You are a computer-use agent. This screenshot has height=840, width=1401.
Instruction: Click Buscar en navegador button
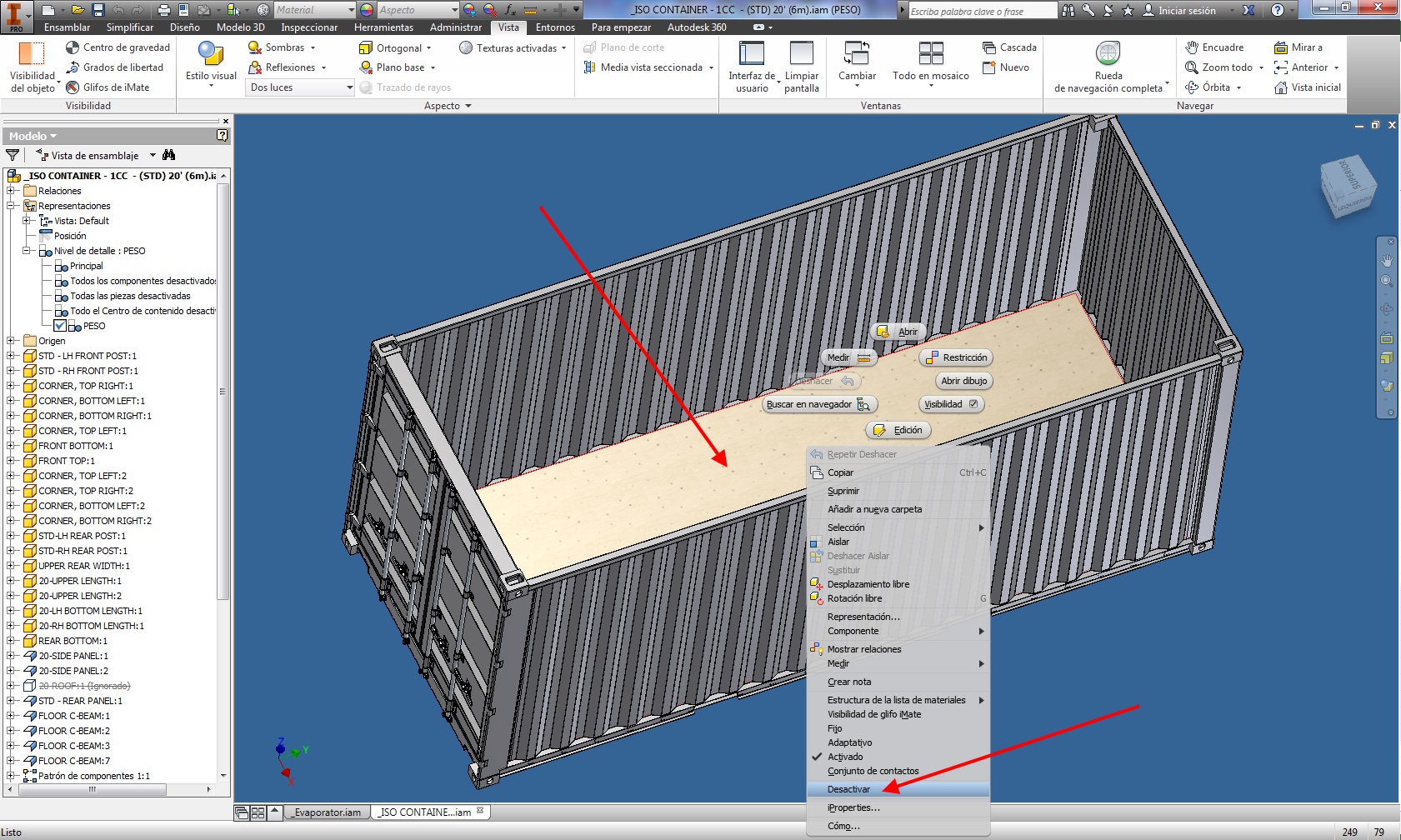(819, 404)
